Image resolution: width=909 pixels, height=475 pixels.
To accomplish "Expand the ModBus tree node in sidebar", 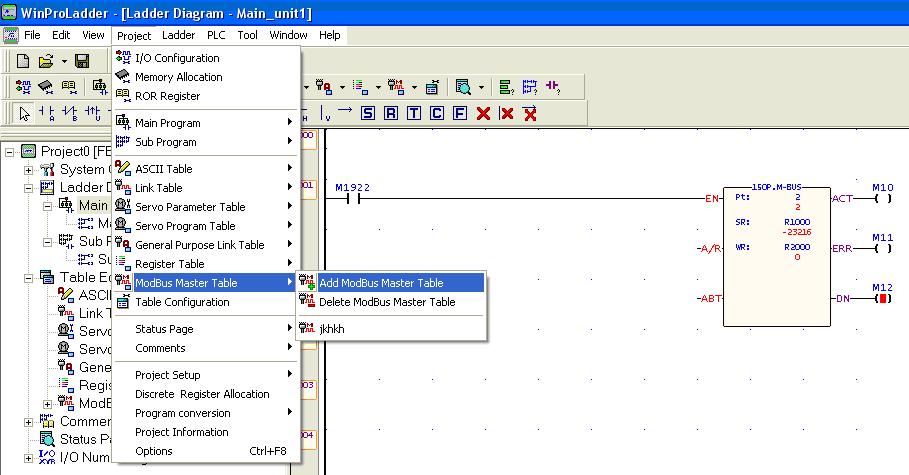I will click(48, 404).
